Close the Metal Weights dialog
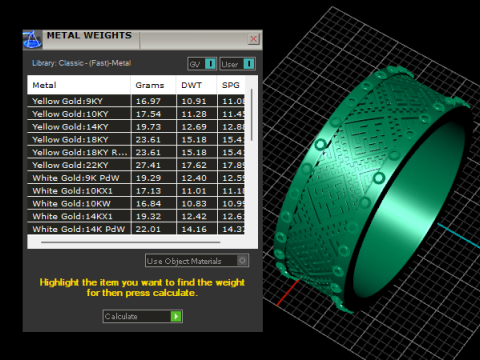Screen dimensions: 480x360 [x=254, y=39]
